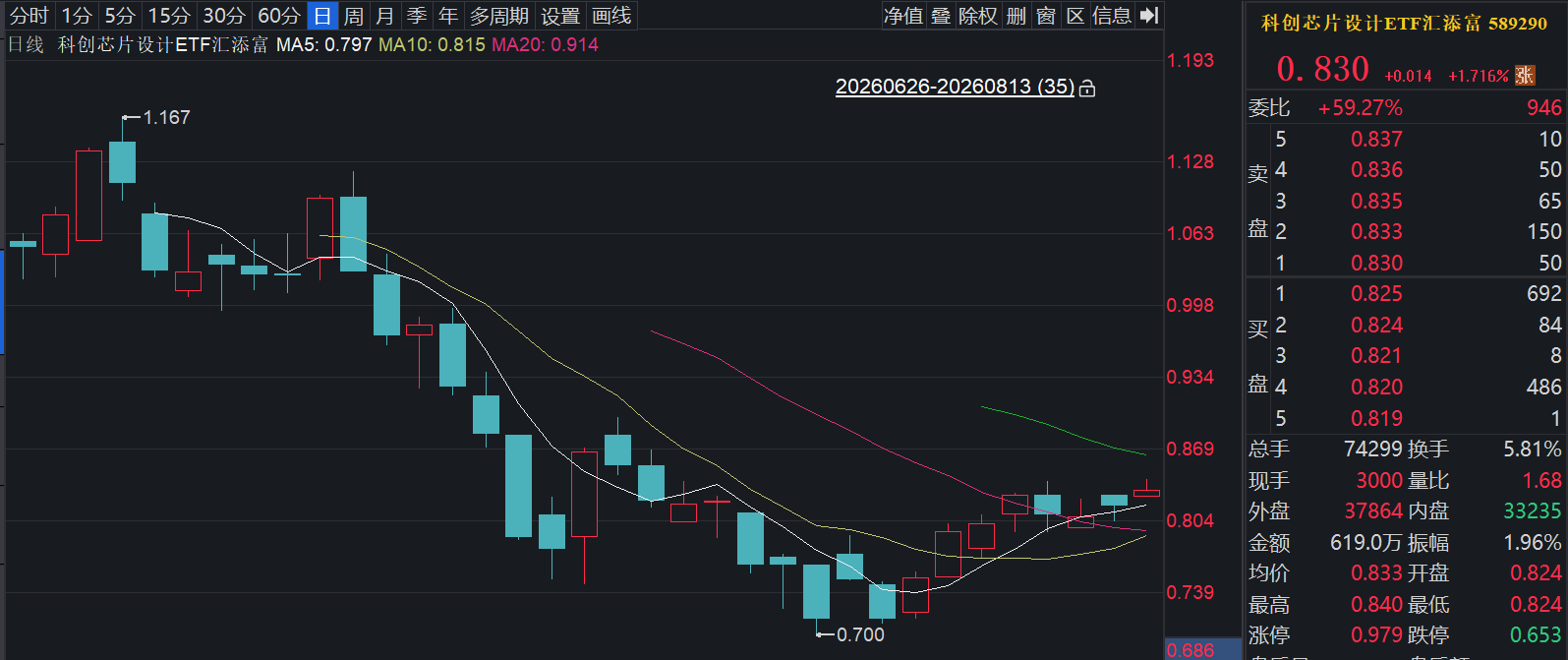The height and width of the screenshot is (660, 1568).
Task: Toggle date range lock icon
Action: point(1087,89)
